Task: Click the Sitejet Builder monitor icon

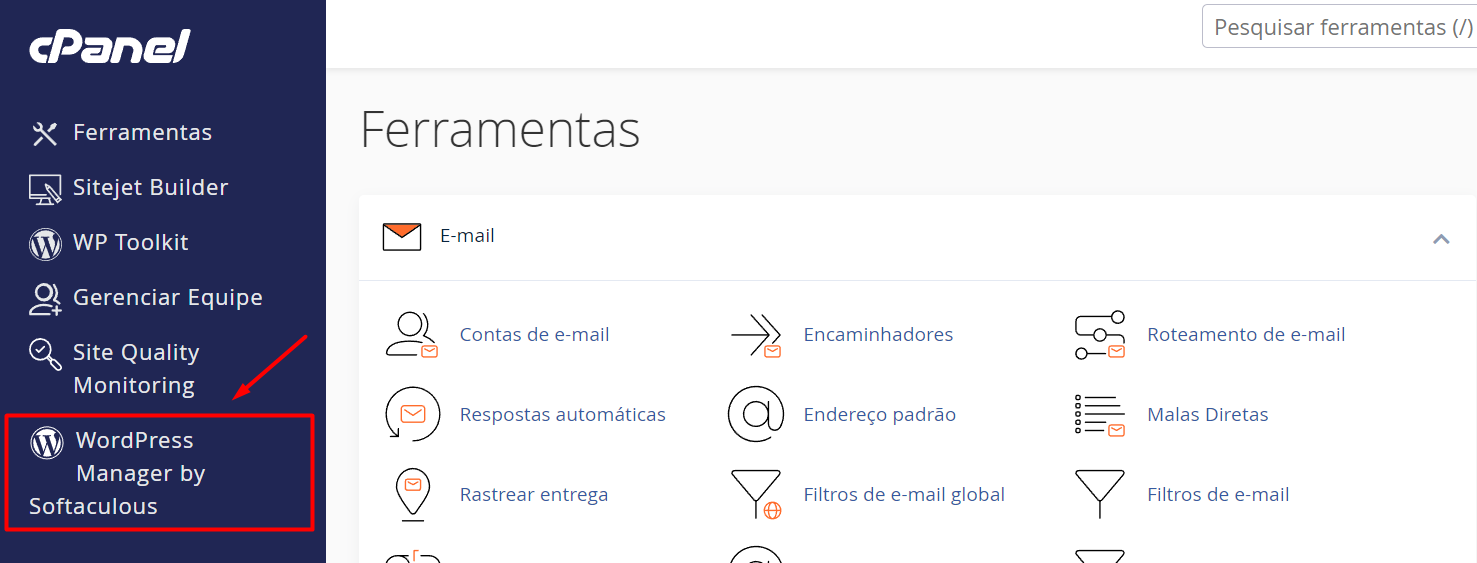Action: [x=45, y=188]
